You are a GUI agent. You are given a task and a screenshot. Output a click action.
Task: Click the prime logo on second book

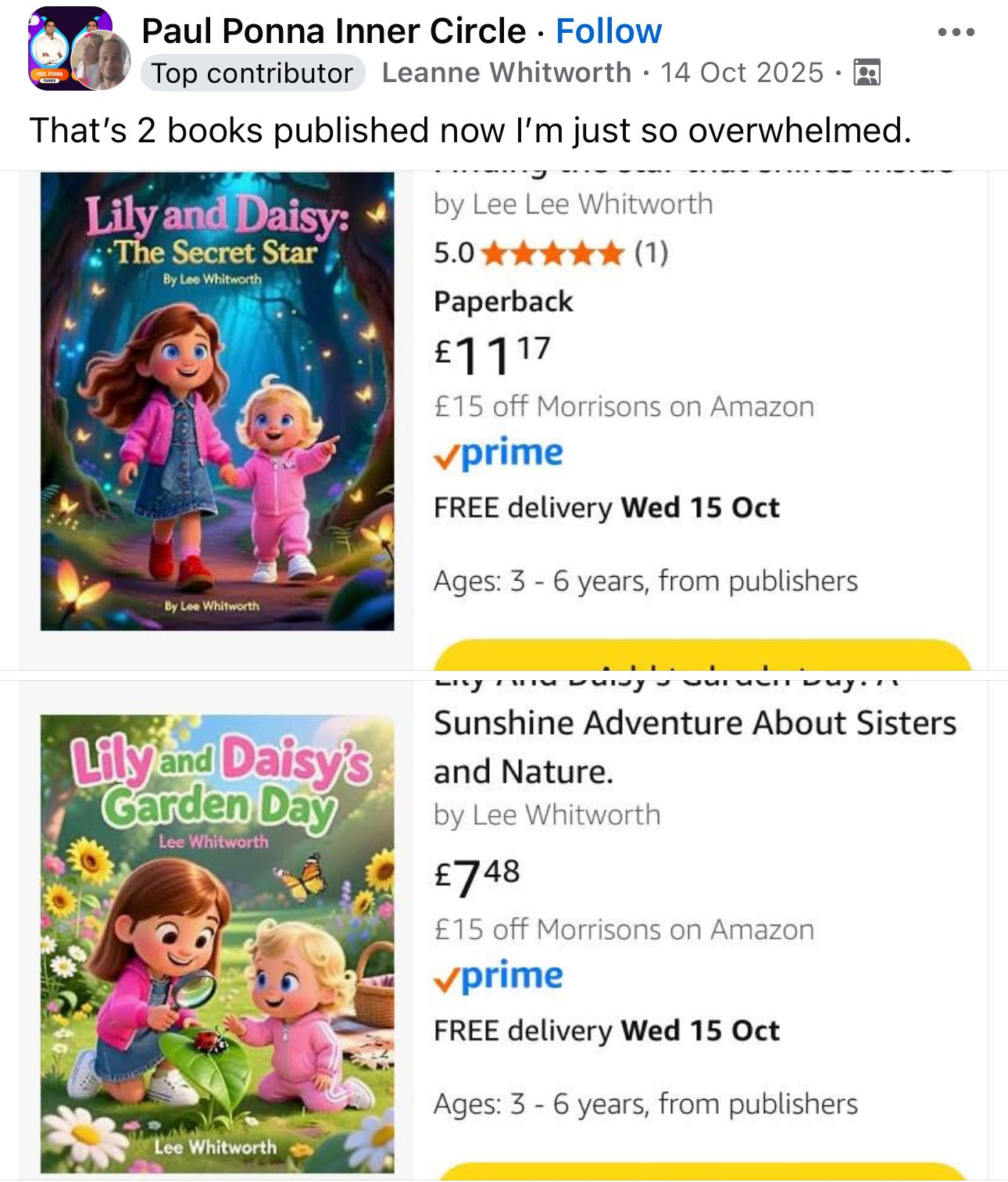499,976
